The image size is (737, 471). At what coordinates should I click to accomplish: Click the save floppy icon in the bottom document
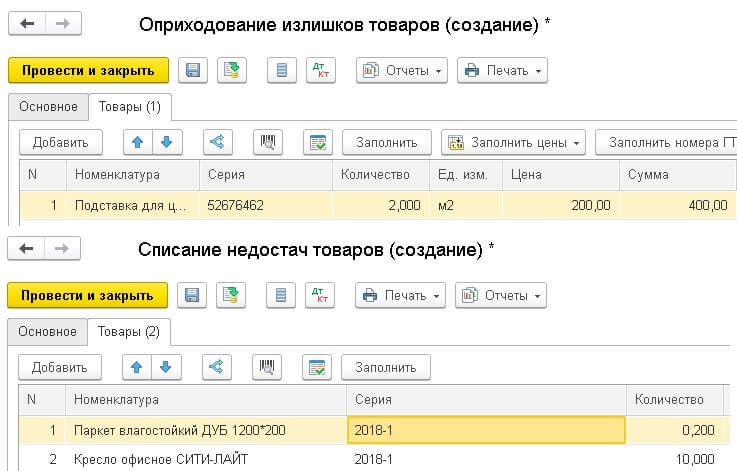pos(192,295)
